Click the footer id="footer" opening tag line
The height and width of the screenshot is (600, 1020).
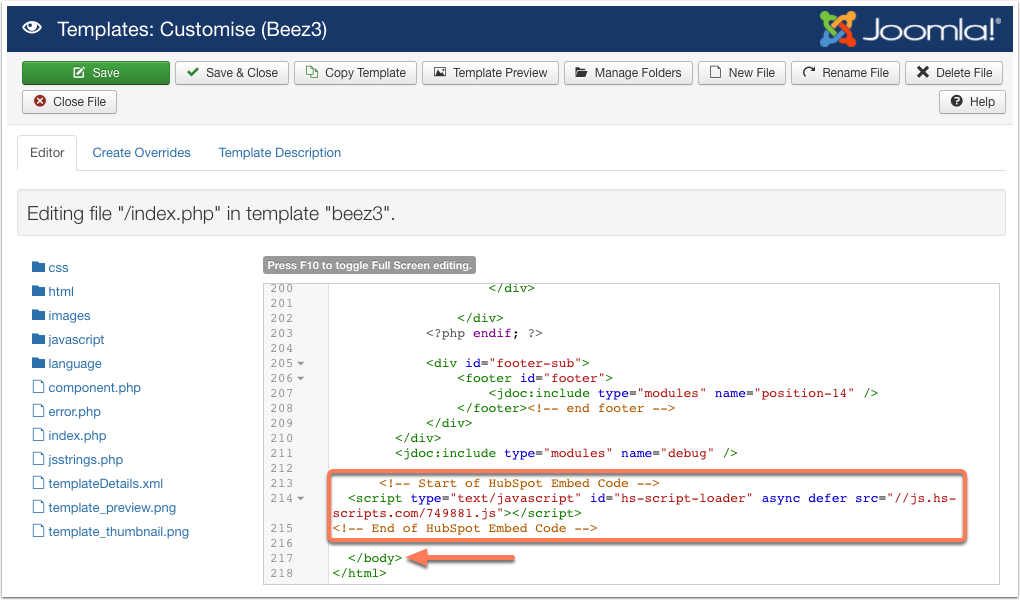coord(535,378)
